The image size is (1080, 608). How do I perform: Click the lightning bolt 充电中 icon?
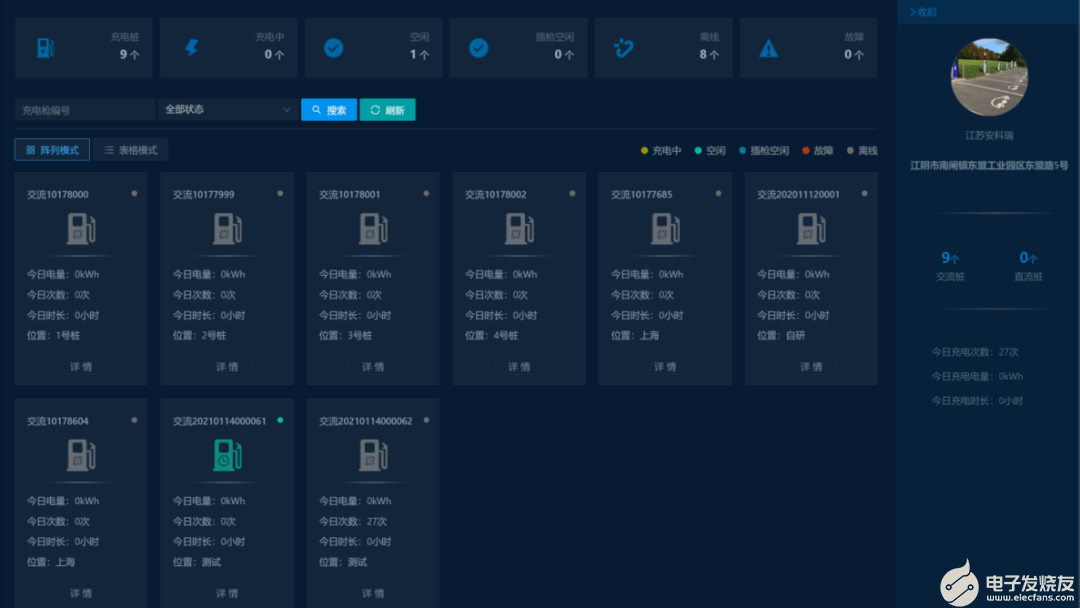click(x=191, y=47)
